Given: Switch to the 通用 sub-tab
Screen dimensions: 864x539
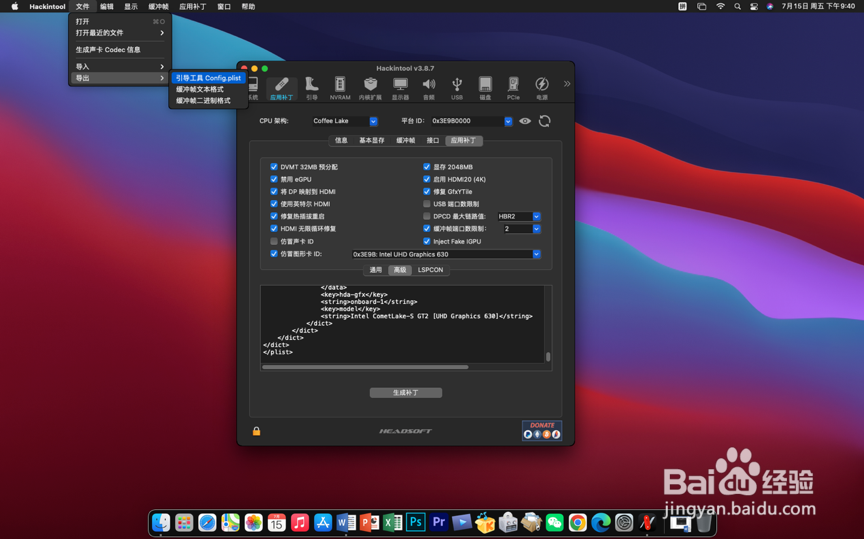Looking at the screenshot, I should 376,270.
